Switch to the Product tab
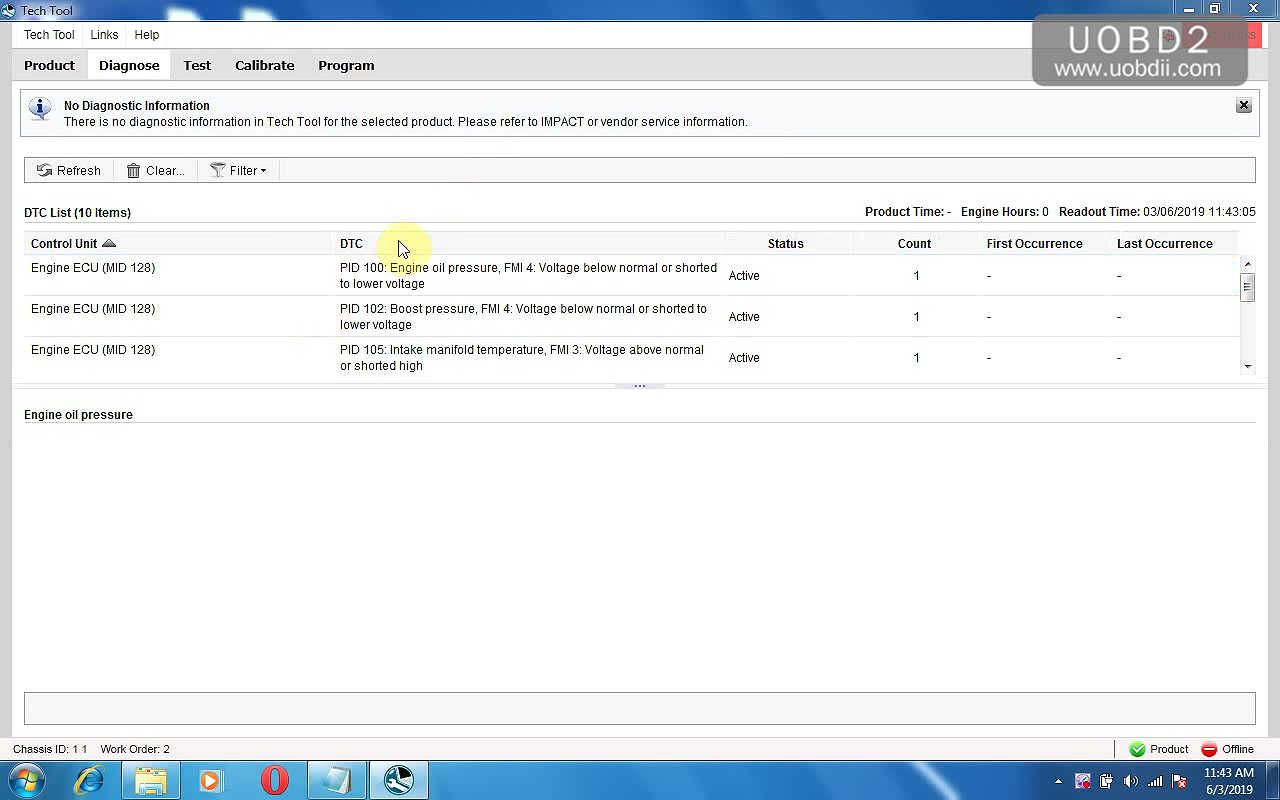1280x800 pixels. click(x=49, y=65)
